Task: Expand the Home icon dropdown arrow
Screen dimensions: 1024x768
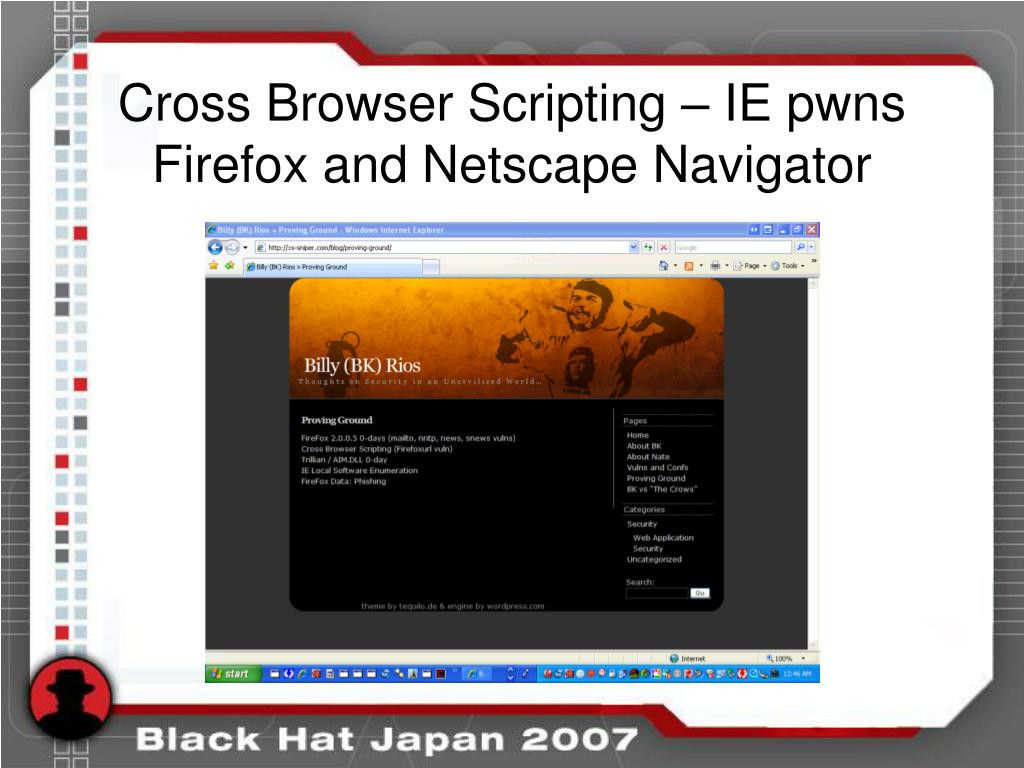Action: (x=675, y=266)
